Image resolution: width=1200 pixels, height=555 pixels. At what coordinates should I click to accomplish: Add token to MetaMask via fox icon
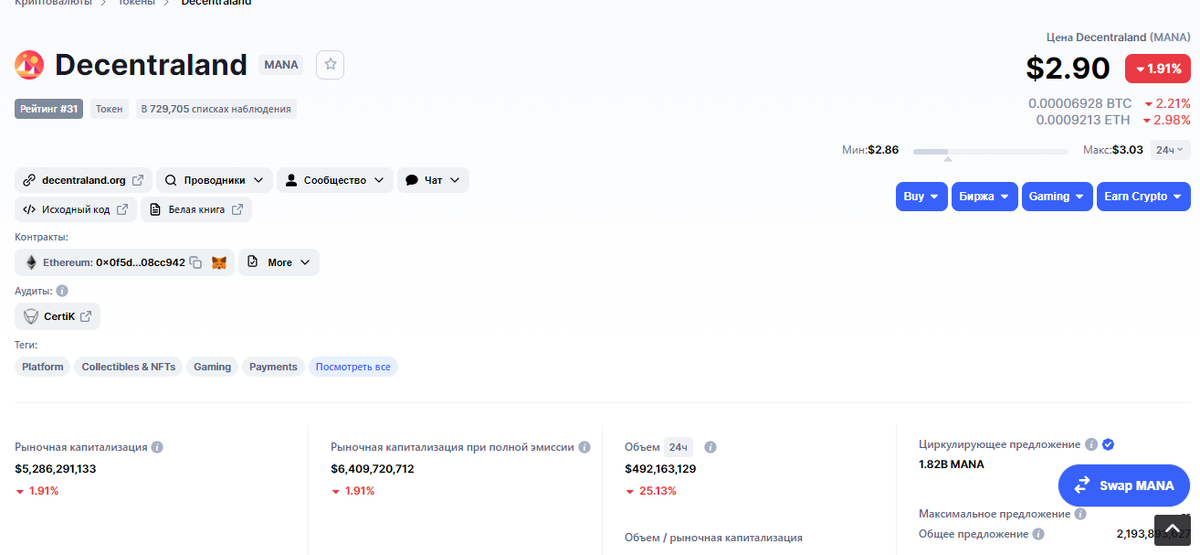coord(219,262)
